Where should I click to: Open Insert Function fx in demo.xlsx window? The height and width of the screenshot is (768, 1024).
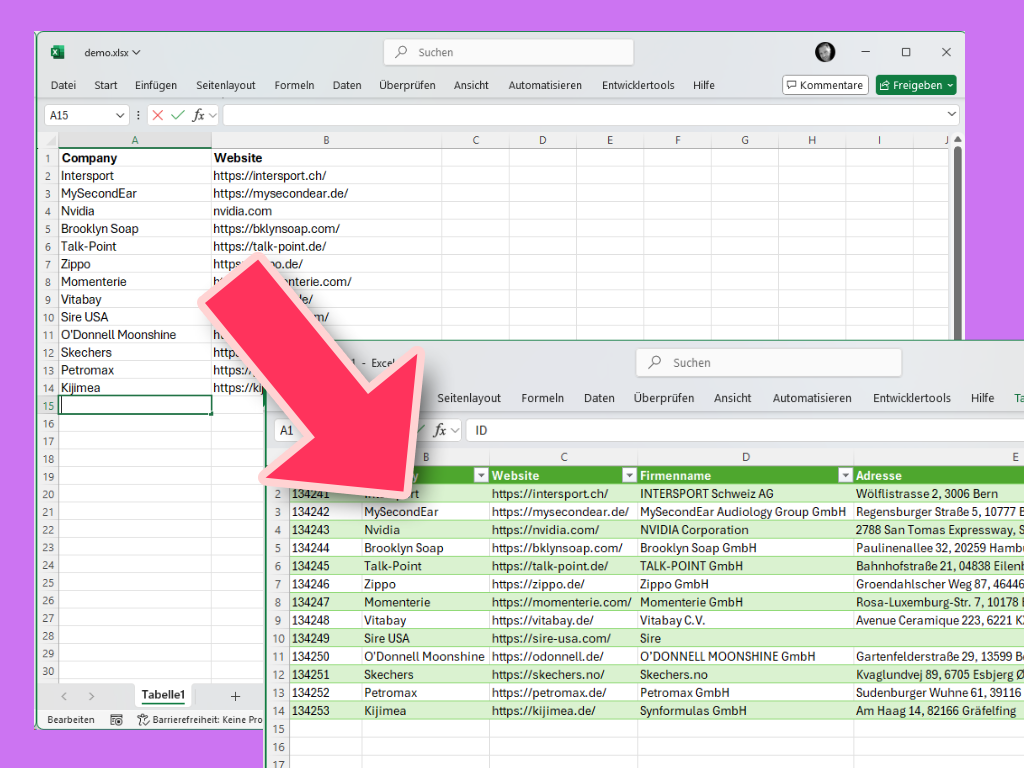(x=199, y=116)
